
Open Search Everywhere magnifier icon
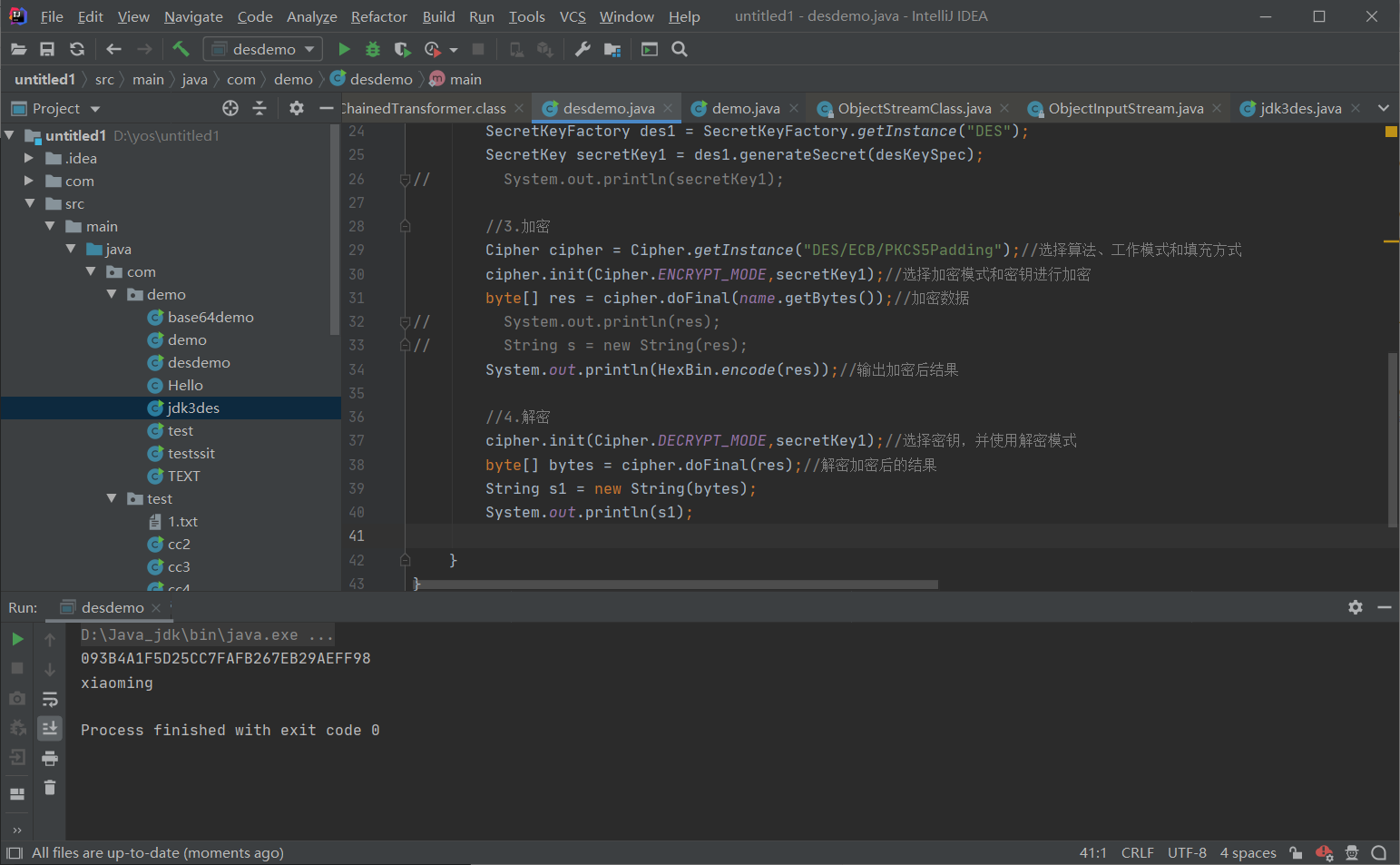click(x=680, y=49)
